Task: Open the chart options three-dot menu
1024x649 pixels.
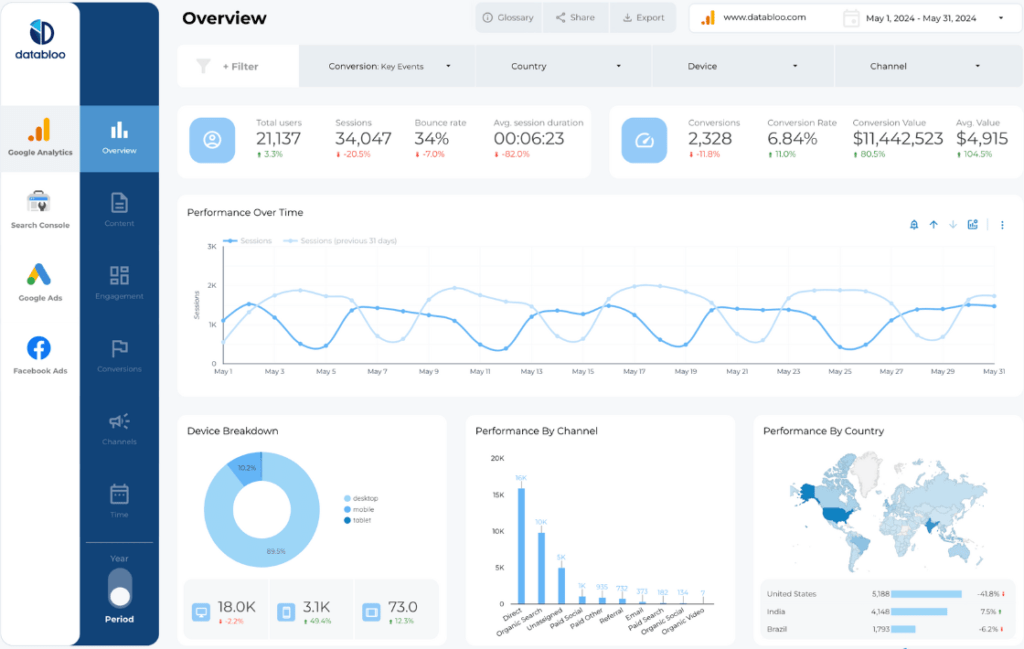Action: pos(1002,224)
